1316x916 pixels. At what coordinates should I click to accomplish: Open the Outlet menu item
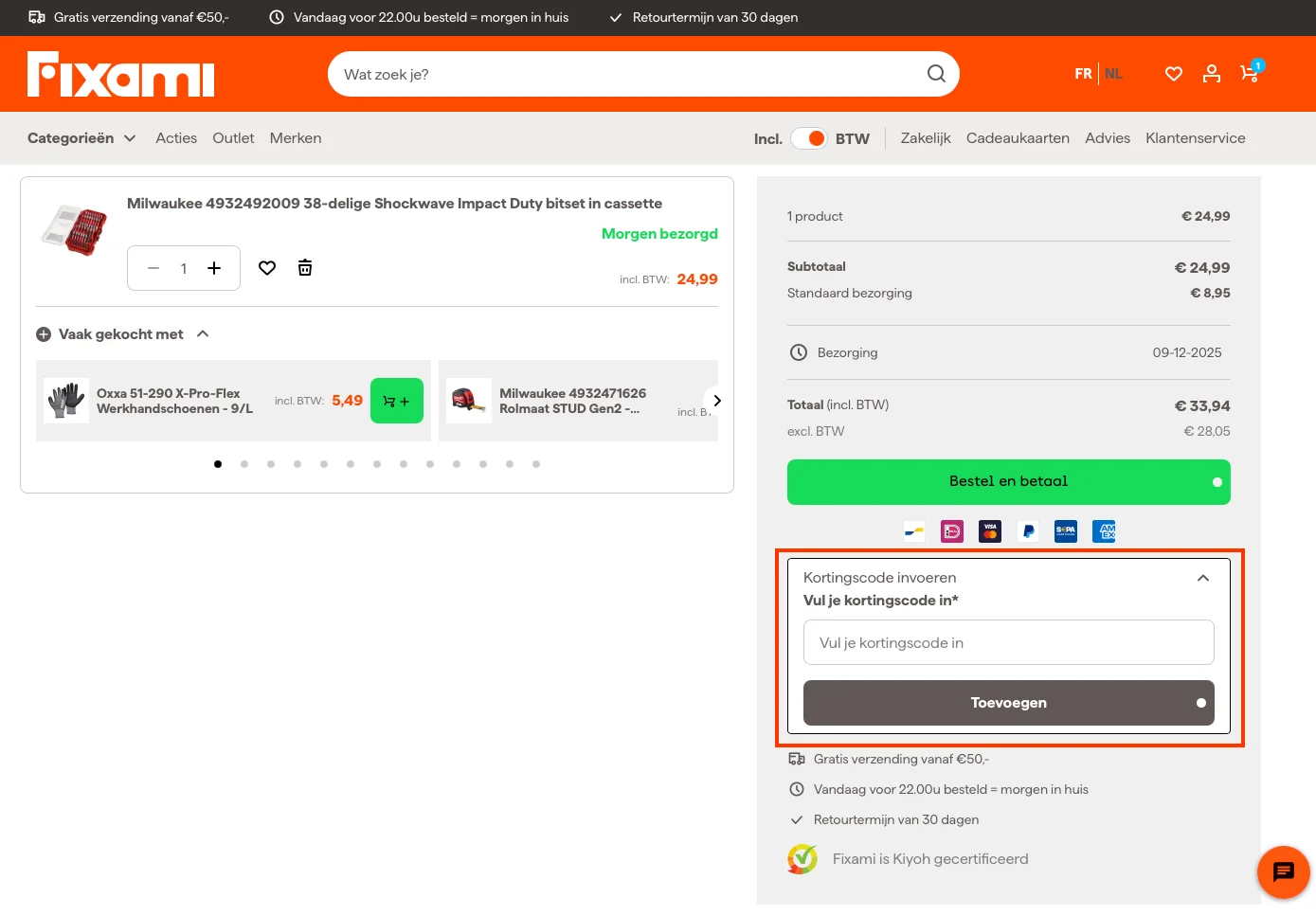[x=233, y=138]
